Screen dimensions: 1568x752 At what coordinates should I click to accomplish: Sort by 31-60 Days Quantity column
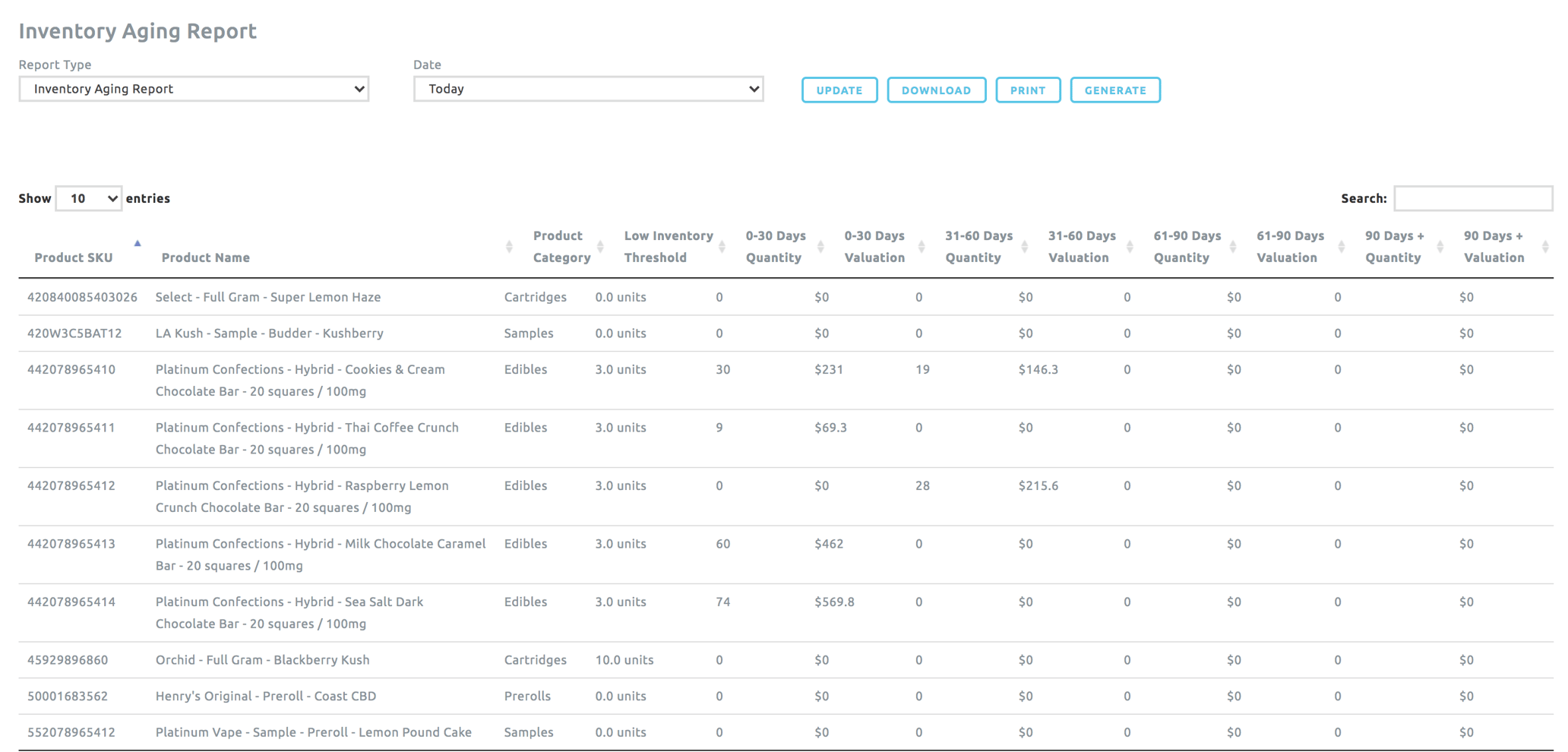point(1024,247)
